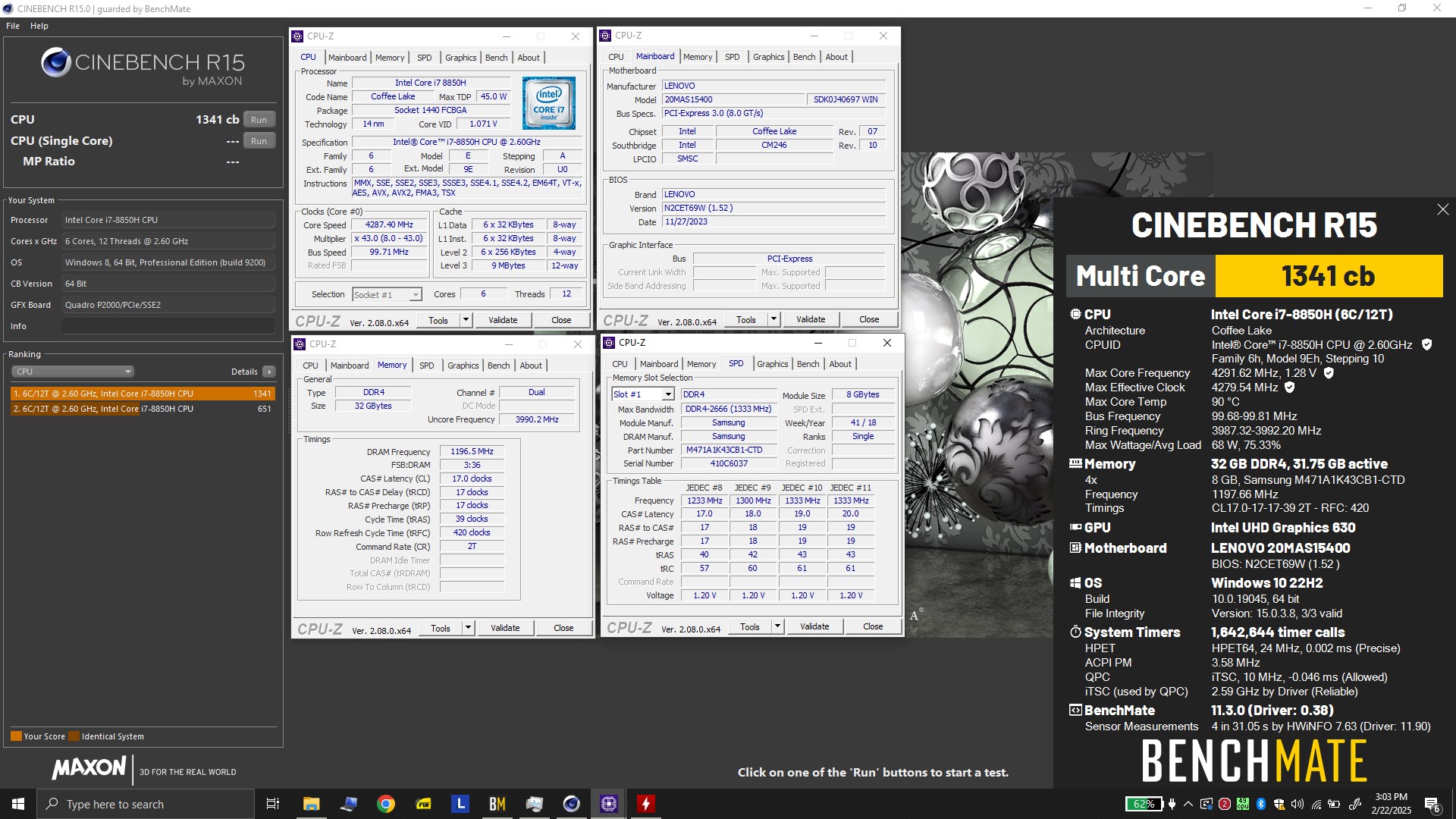Open Windows Ink Workspace pen icon

1354,804
